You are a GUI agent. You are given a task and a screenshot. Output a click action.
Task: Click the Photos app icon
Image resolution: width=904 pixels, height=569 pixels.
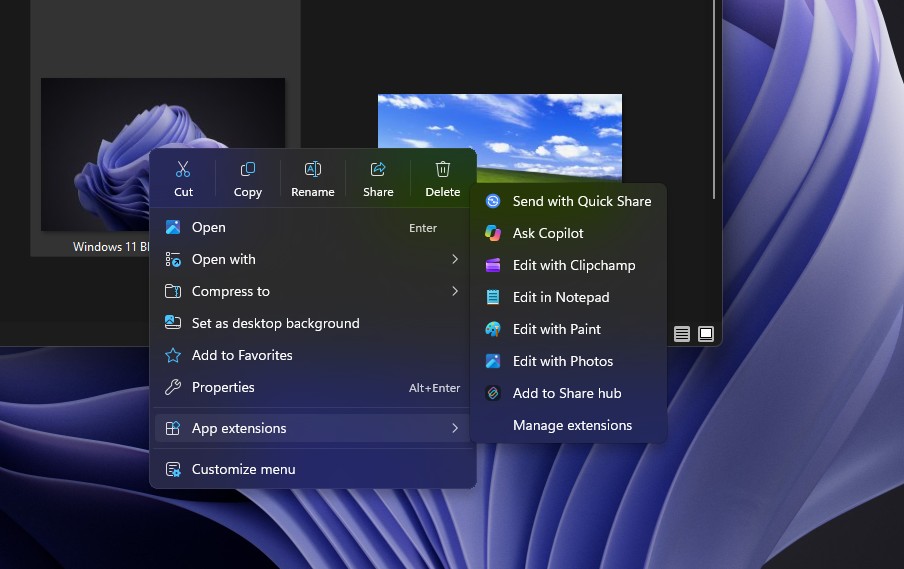[x=493, y=361]
